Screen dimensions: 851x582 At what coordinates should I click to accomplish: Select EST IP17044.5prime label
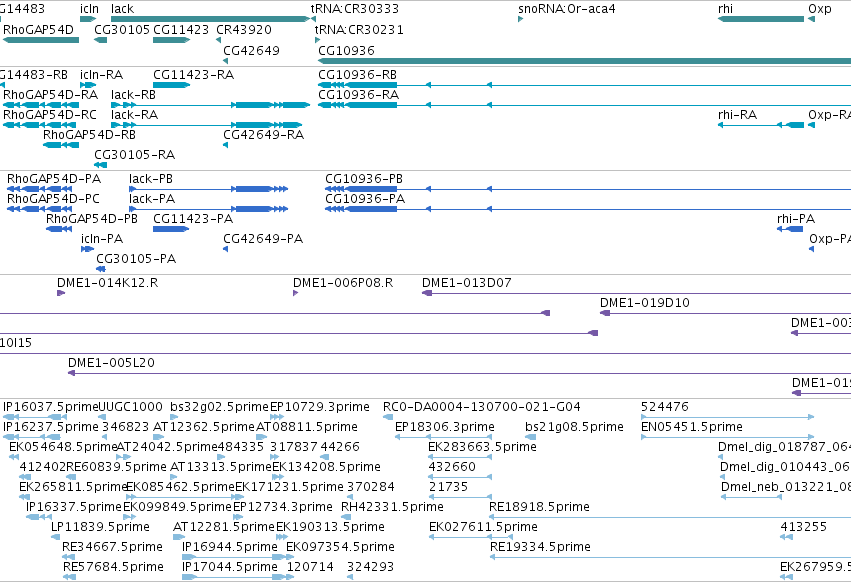pos(230,567)
